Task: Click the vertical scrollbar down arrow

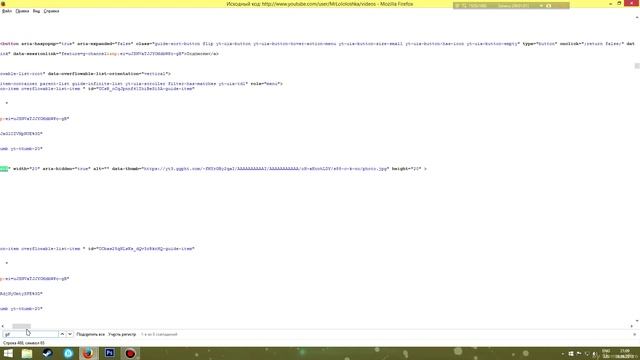Action: (x=637, y=321)
